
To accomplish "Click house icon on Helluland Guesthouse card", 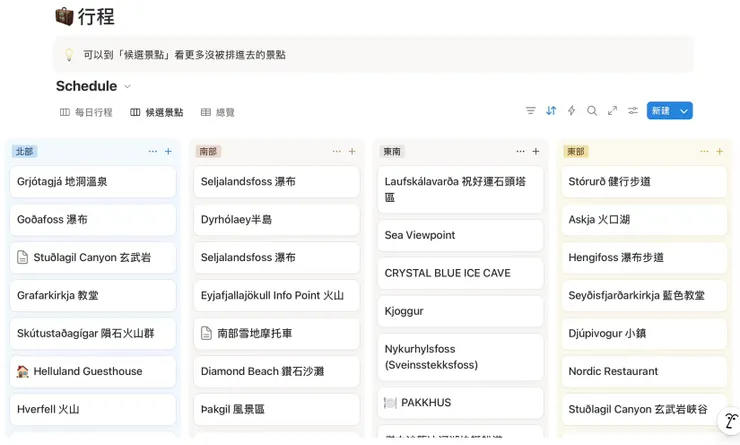I will coord(23,371).
